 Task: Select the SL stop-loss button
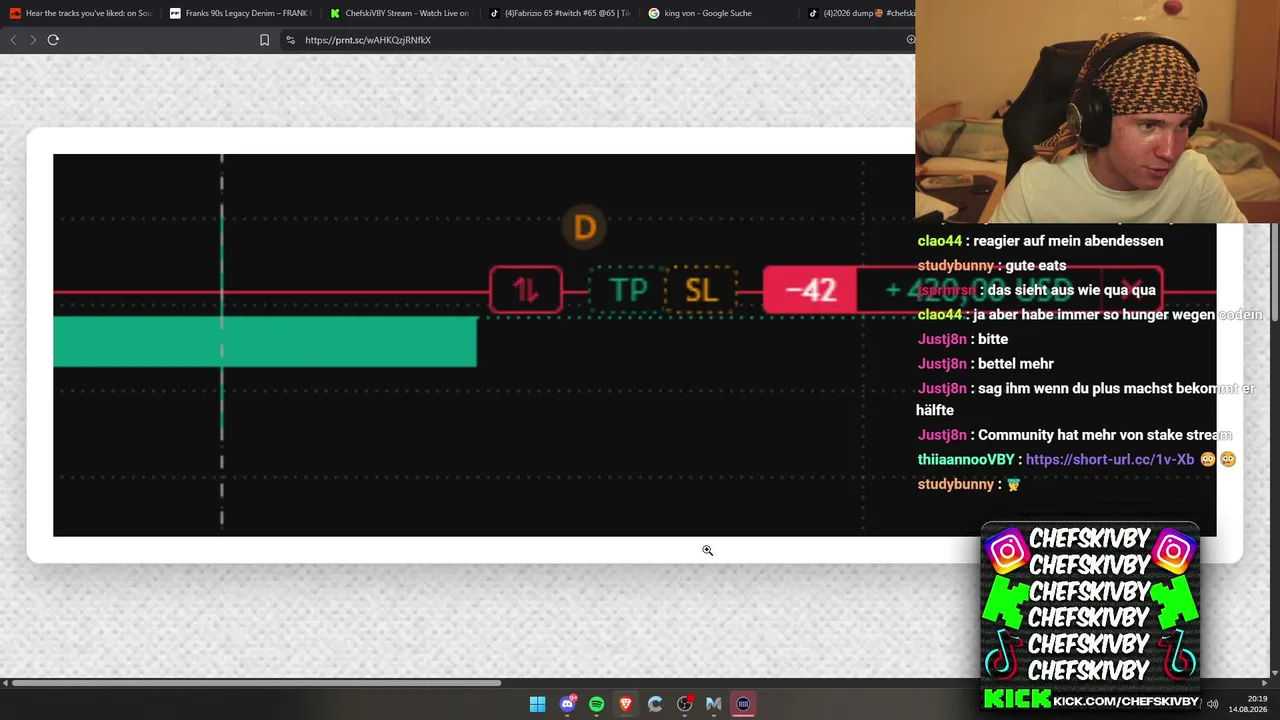tap(701, 291)
